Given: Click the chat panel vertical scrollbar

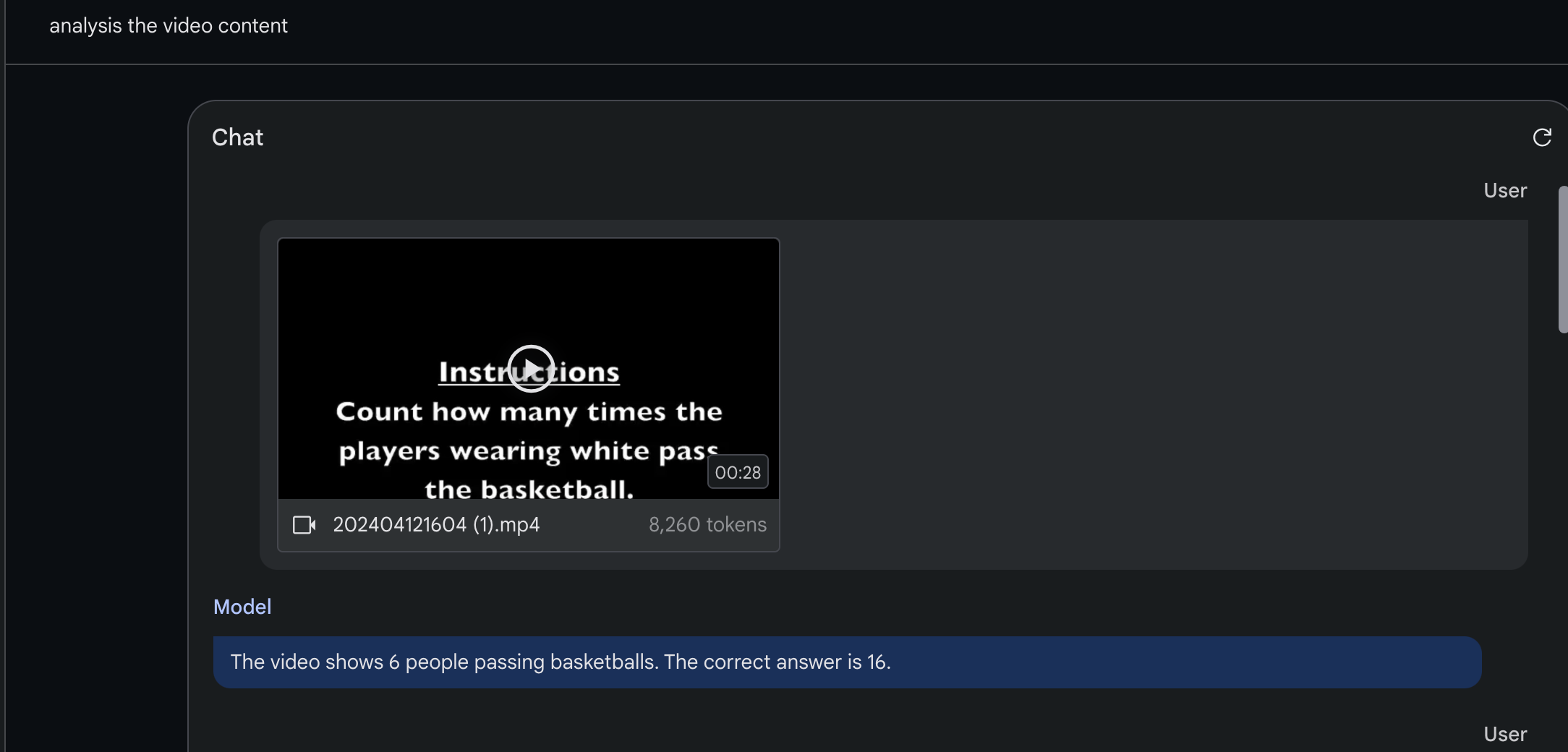Looking at the screenshot, I should [1562, 260].
